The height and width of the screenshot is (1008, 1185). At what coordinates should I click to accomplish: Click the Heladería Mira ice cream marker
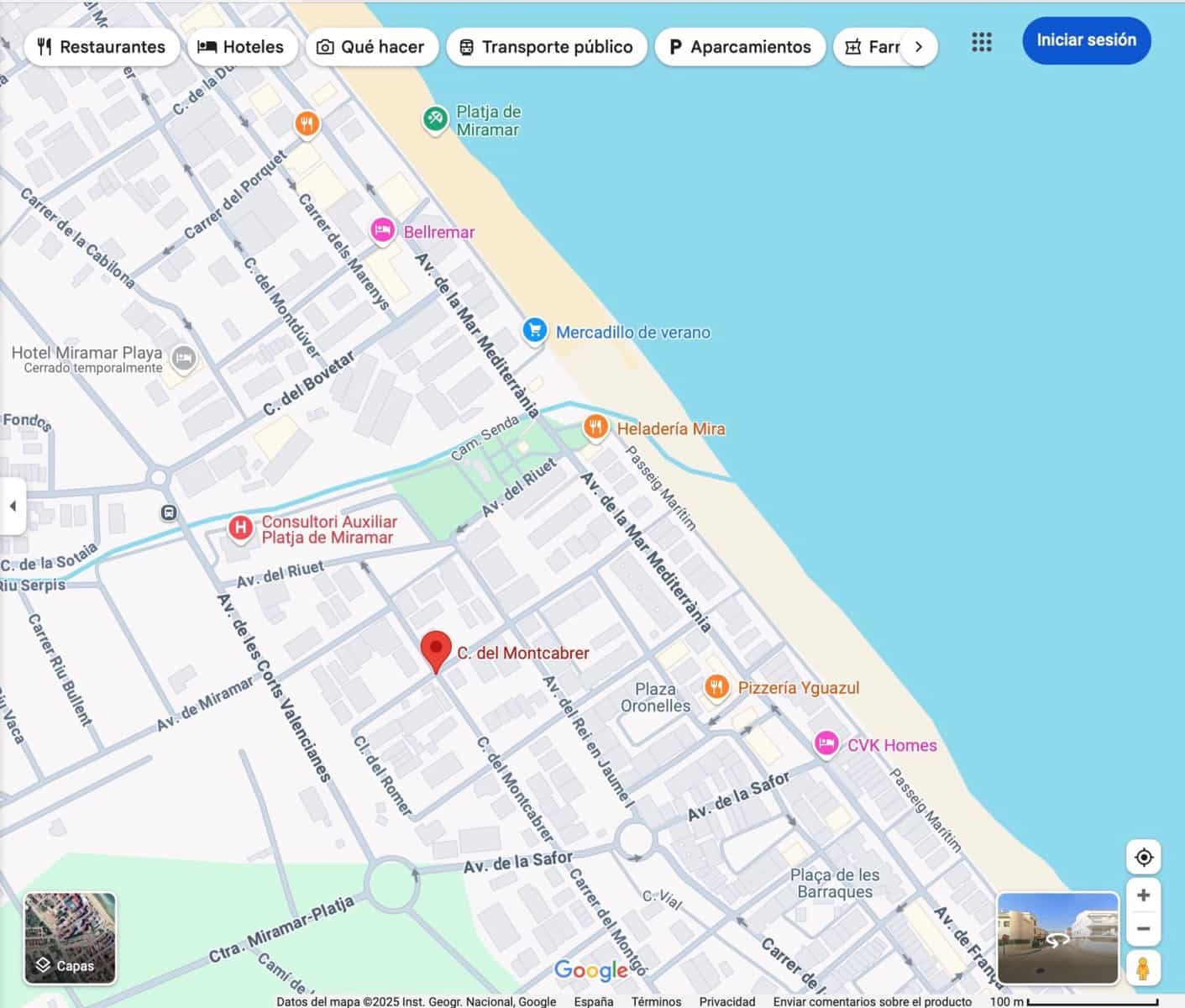point(596,427)
